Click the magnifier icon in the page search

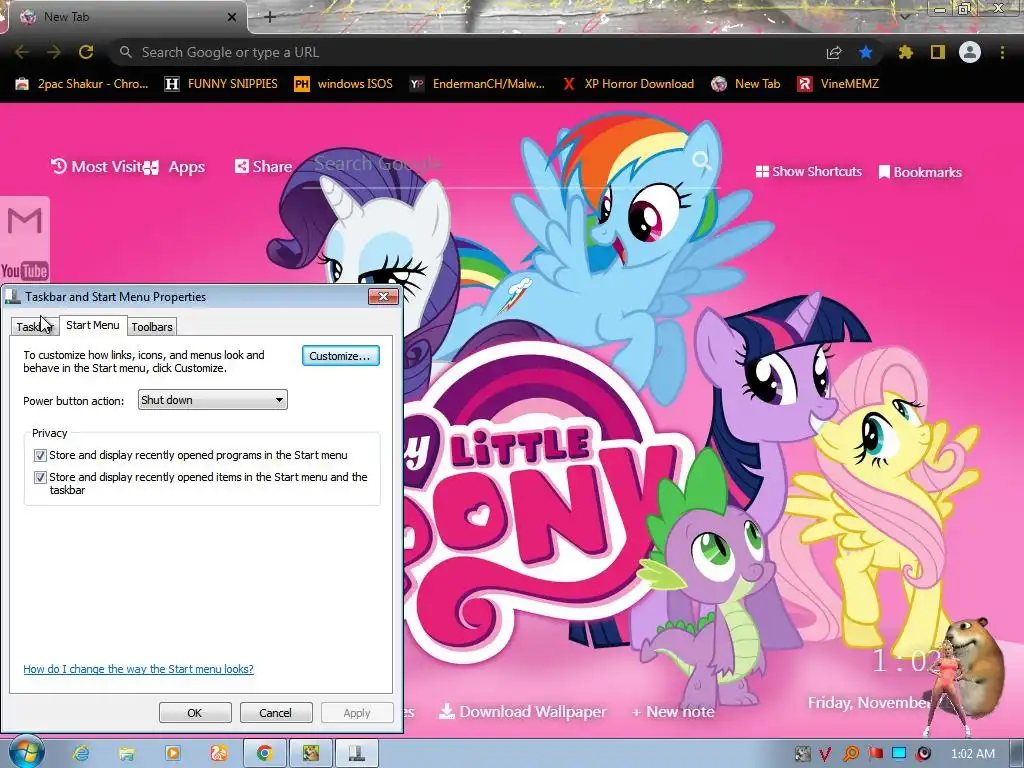(701, 161)
